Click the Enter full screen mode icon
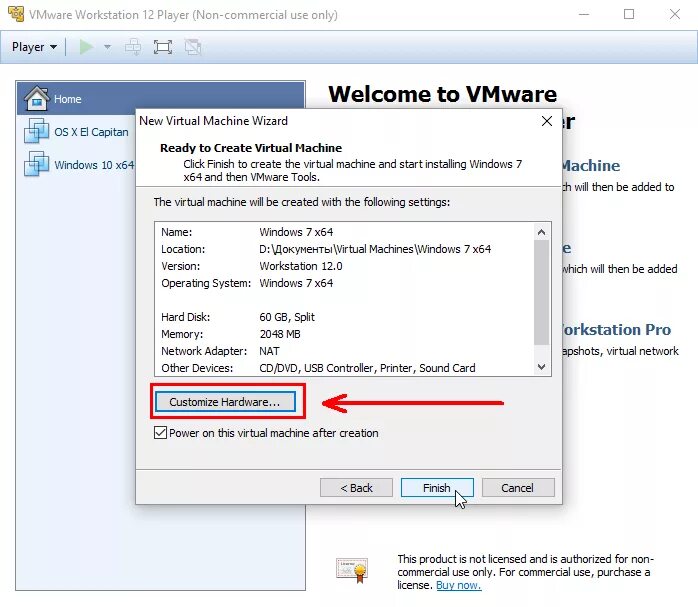Screen dimensions: 698x607 (x=162, y=47)
